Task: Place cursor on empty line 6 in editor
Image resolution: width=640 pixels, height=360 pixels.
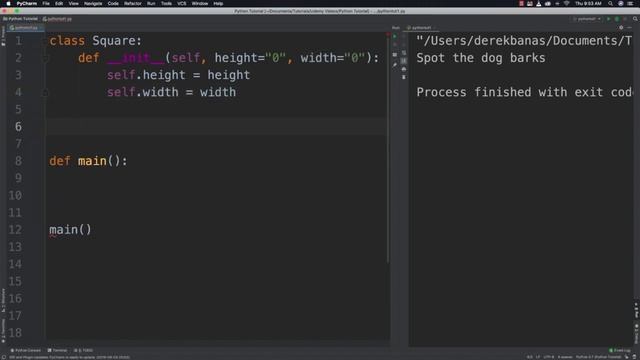Action: click(x=216, y=127)
